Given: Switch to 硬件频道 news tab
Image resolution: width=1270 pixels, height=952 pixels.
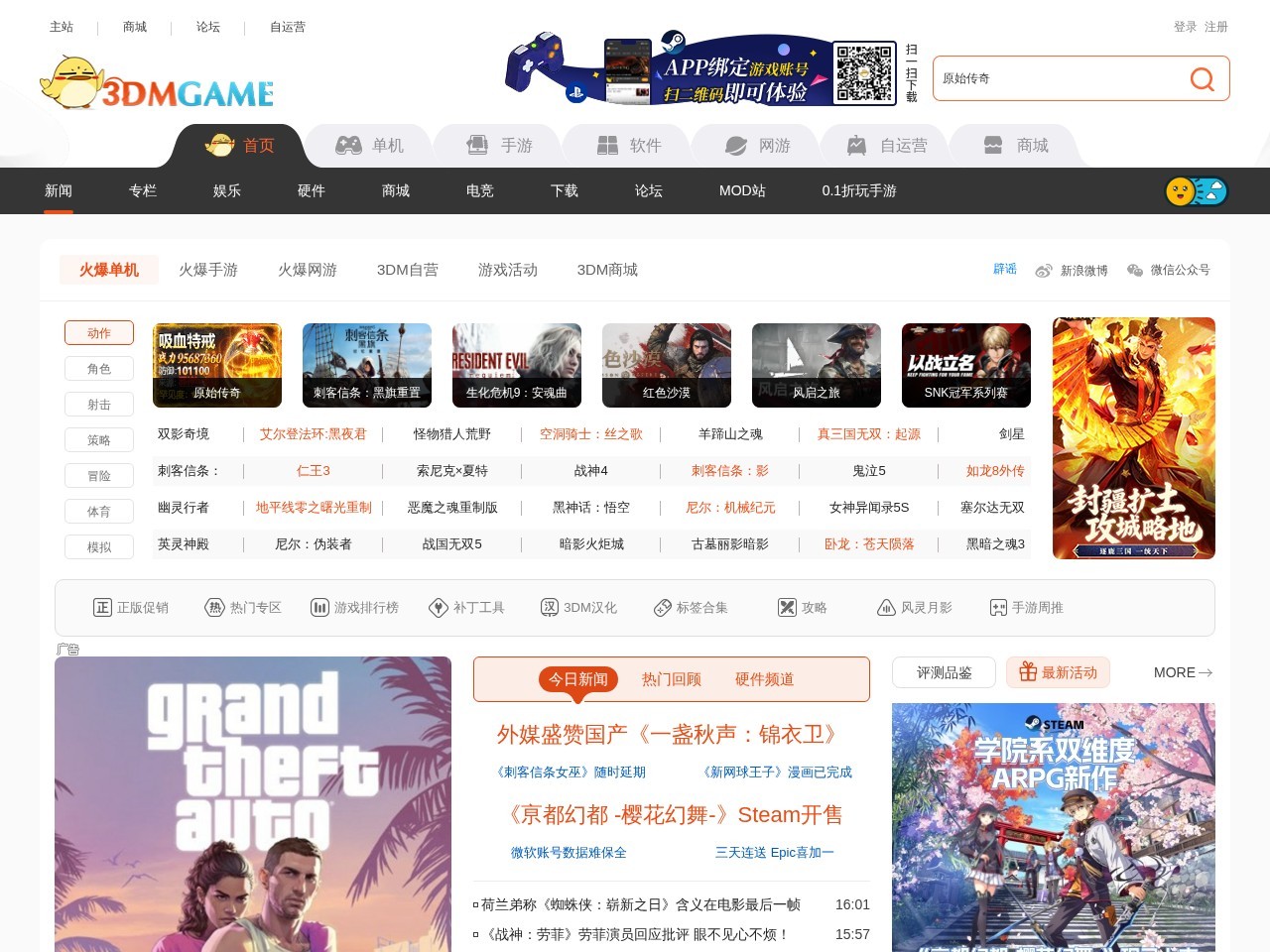Looking at the screenshot, I should 764,679.
